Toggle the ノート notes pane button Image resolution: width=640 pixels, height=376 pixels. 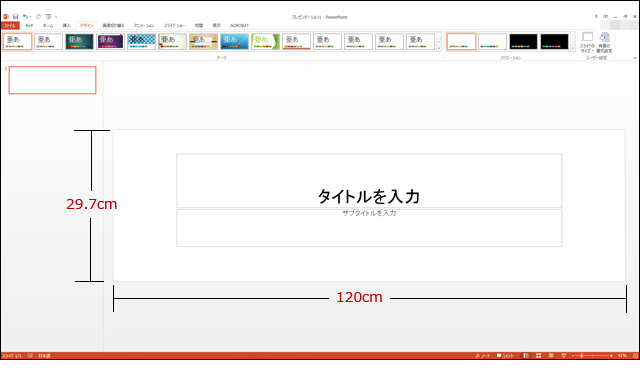(483, 356)
